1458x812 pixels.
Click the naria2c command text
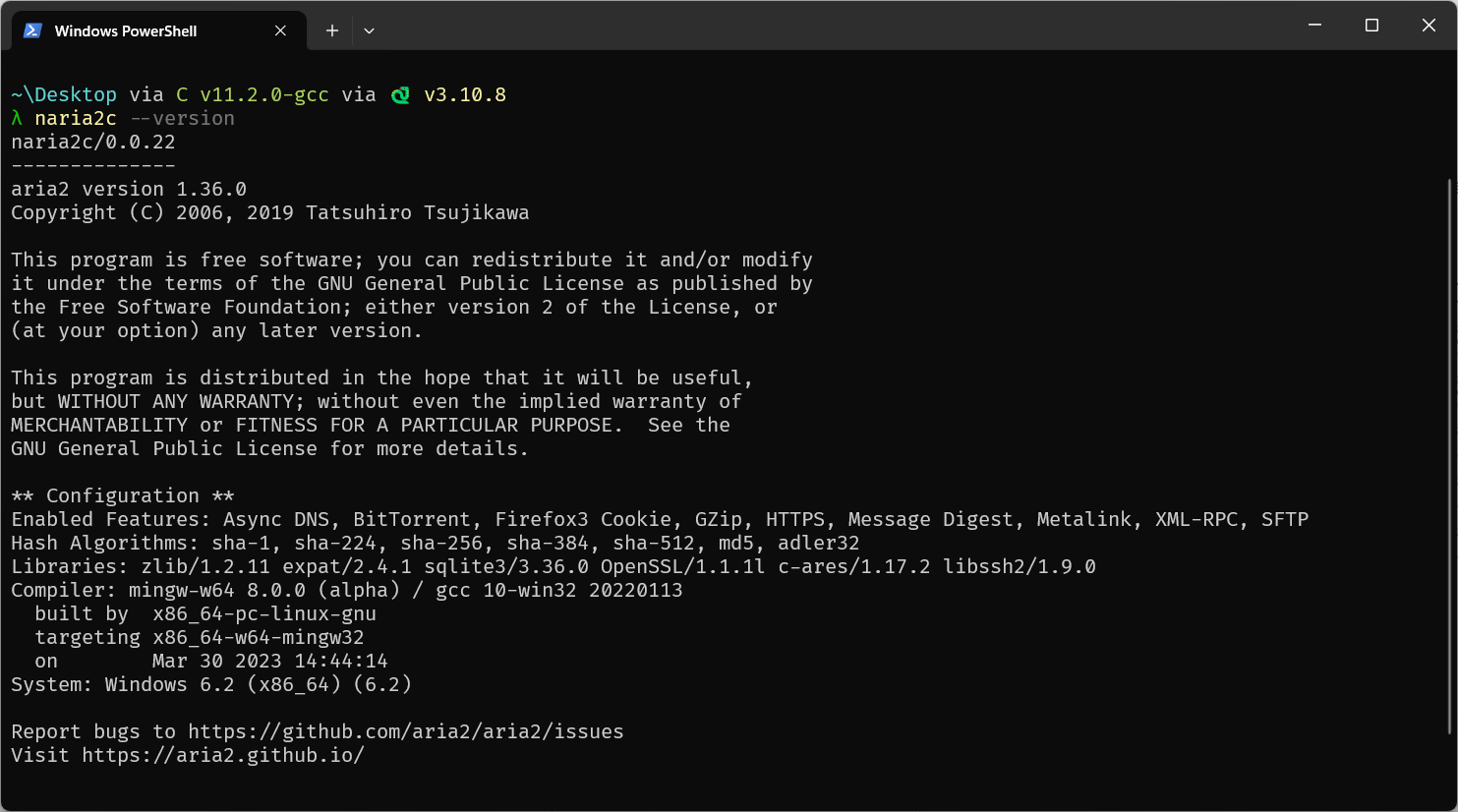click(x=76, y=119)
